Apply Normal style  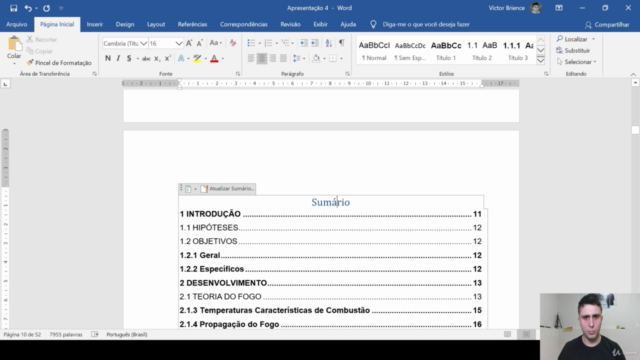pos(374,51)
